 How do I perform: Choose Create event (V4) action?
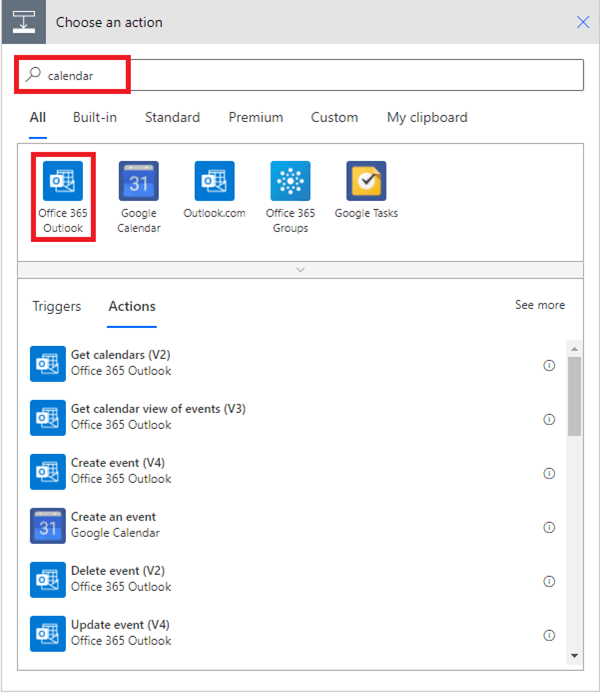point(292,472)
